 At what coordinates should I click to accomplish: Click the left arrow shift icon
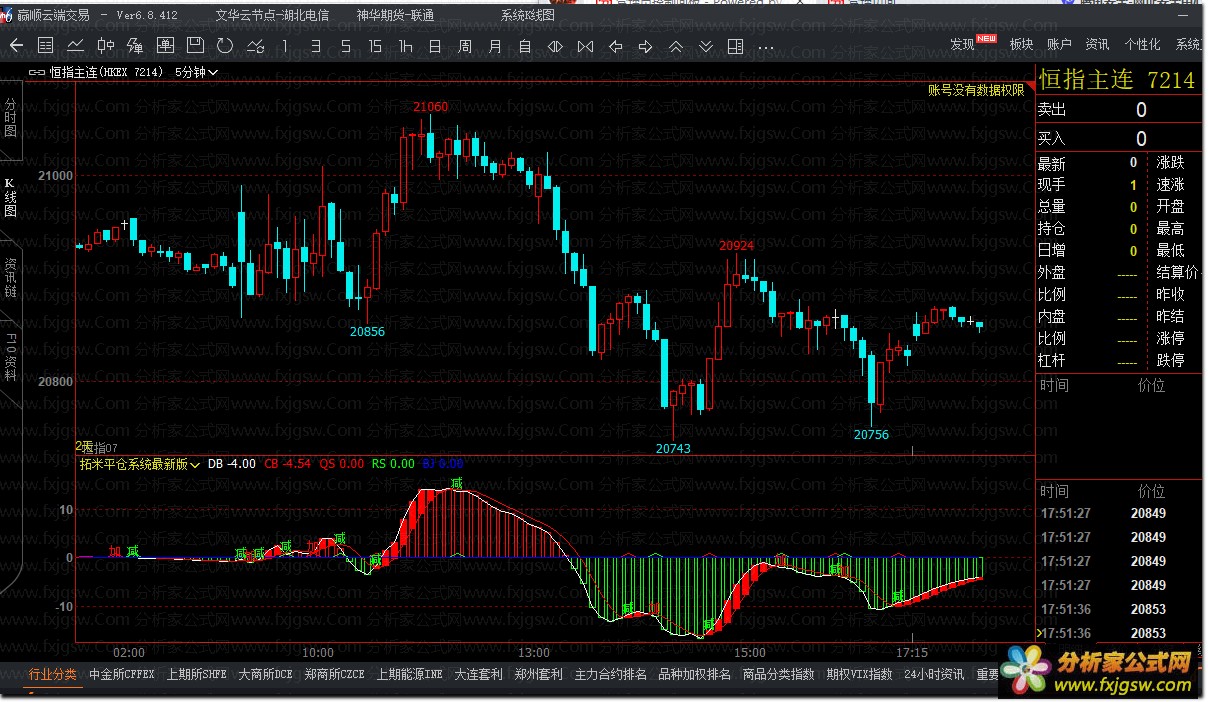(616, 46)
